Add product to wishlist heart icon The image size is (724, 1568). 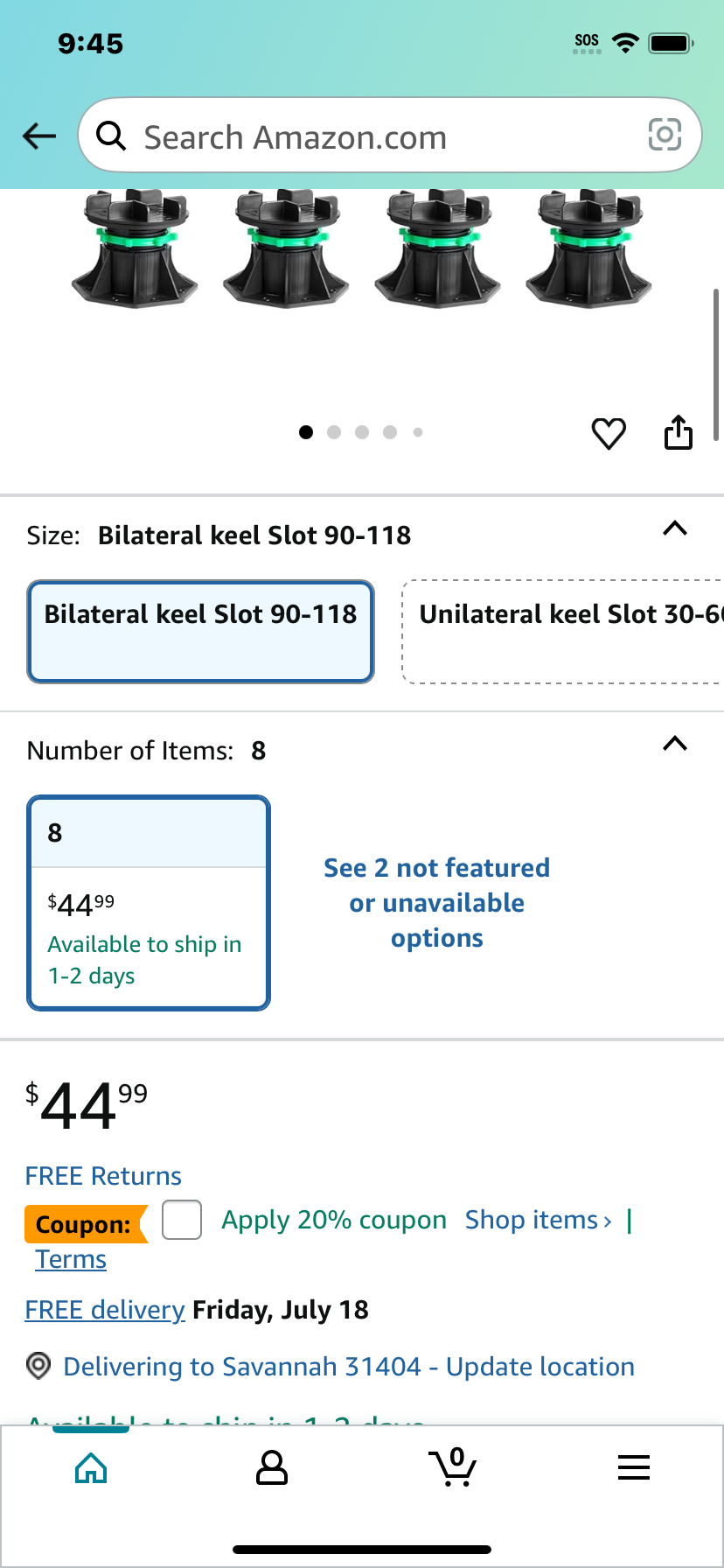tap(609, 433)
